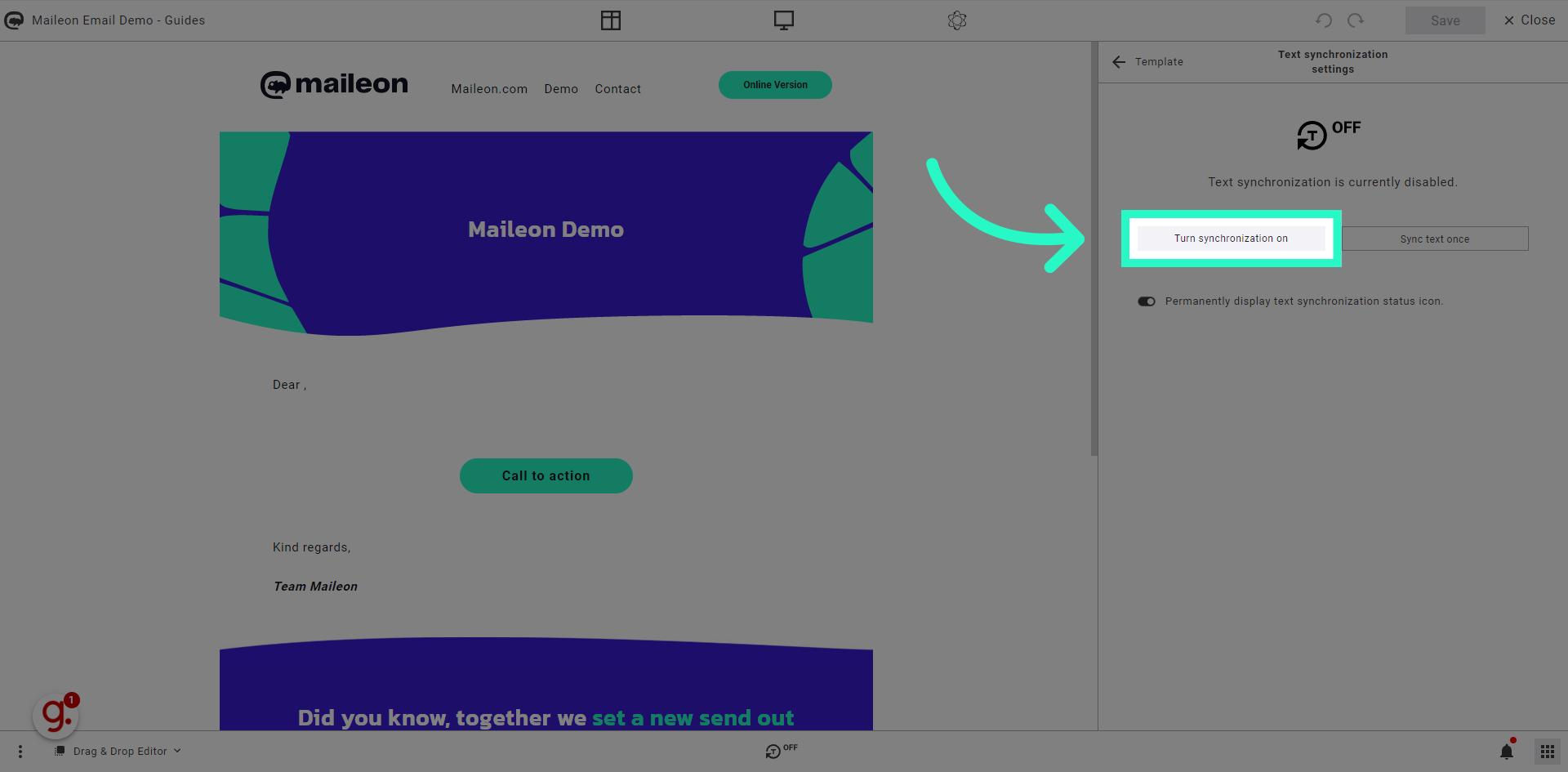Click 'Text synchronization is currently disabled' message

(x=1333, y=182)
